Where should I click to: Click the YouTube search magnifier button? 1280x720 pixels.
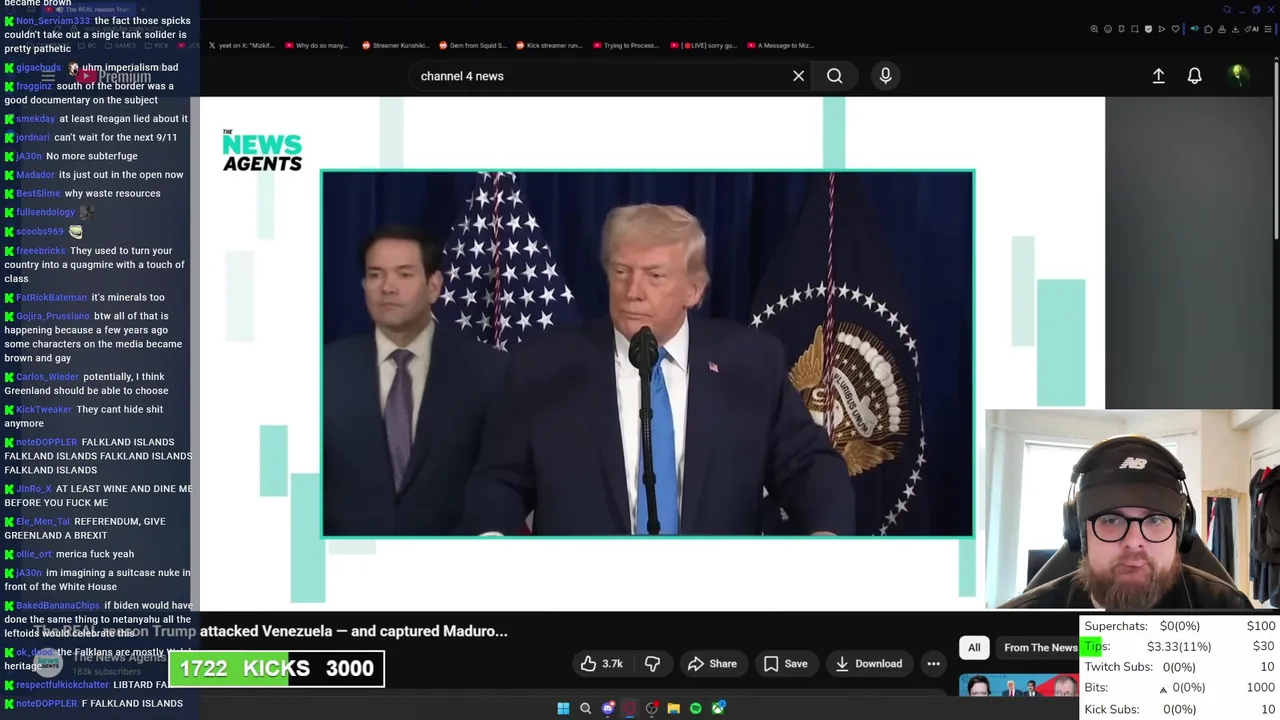(x=834, y=76)
